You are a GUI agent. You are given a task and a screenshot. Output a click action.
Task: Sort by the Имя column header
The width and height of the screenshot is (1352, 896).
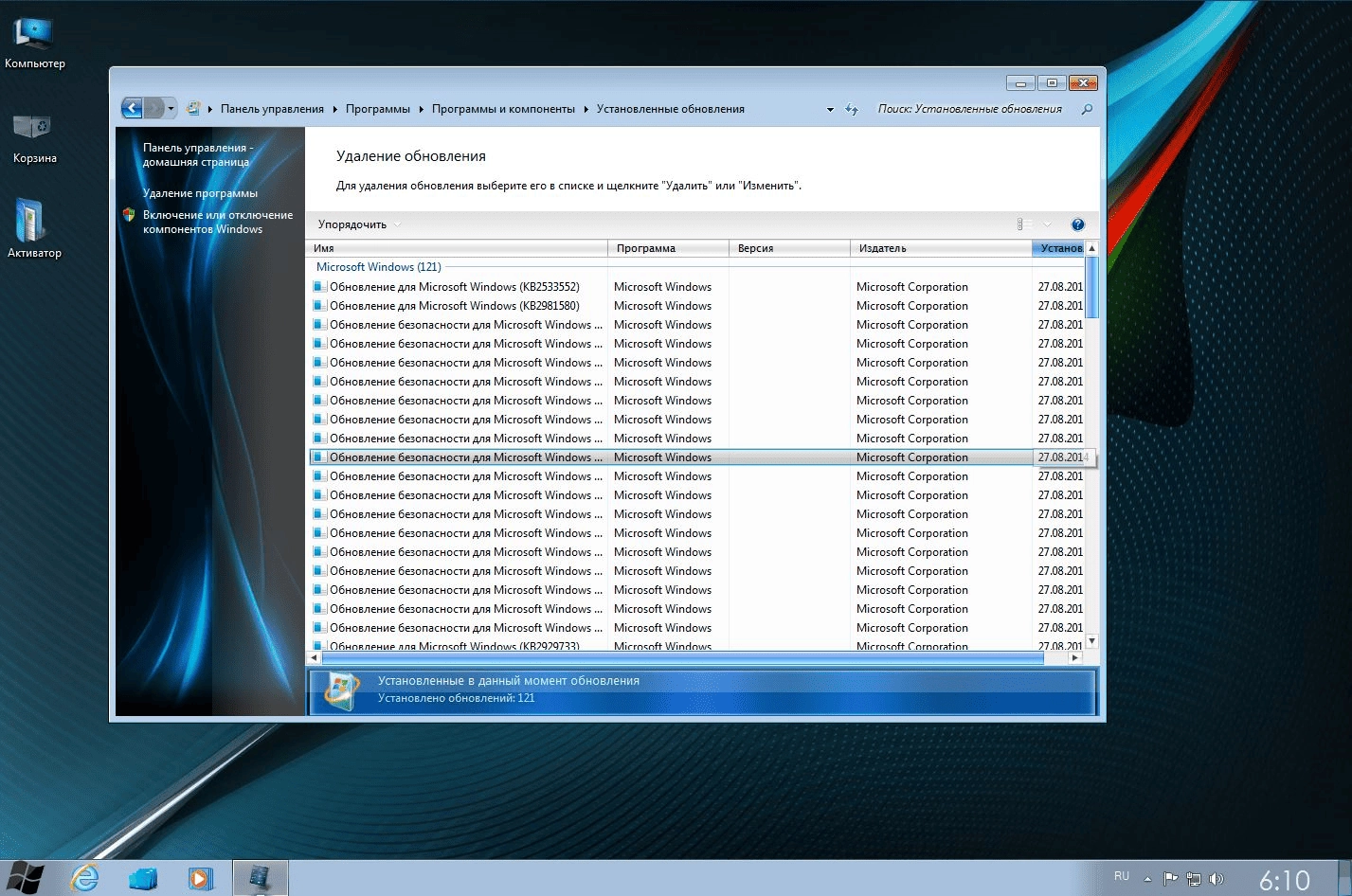coord(458,248)
